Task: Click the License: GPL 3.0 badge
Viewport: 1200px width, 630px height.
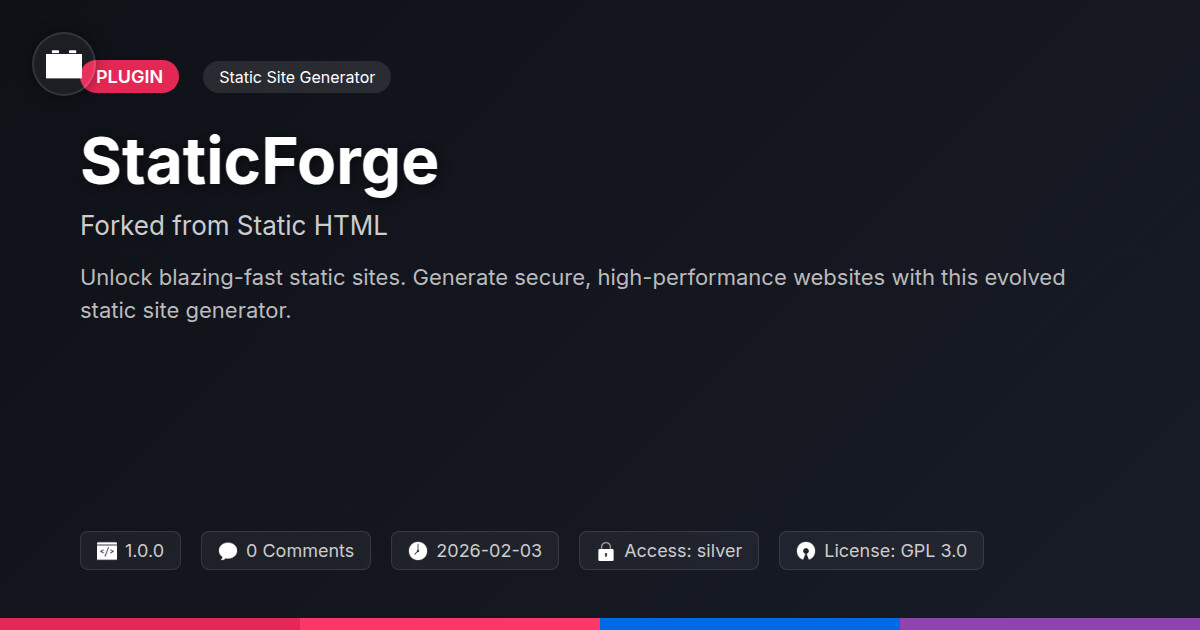Action: [x=881, y=551]
